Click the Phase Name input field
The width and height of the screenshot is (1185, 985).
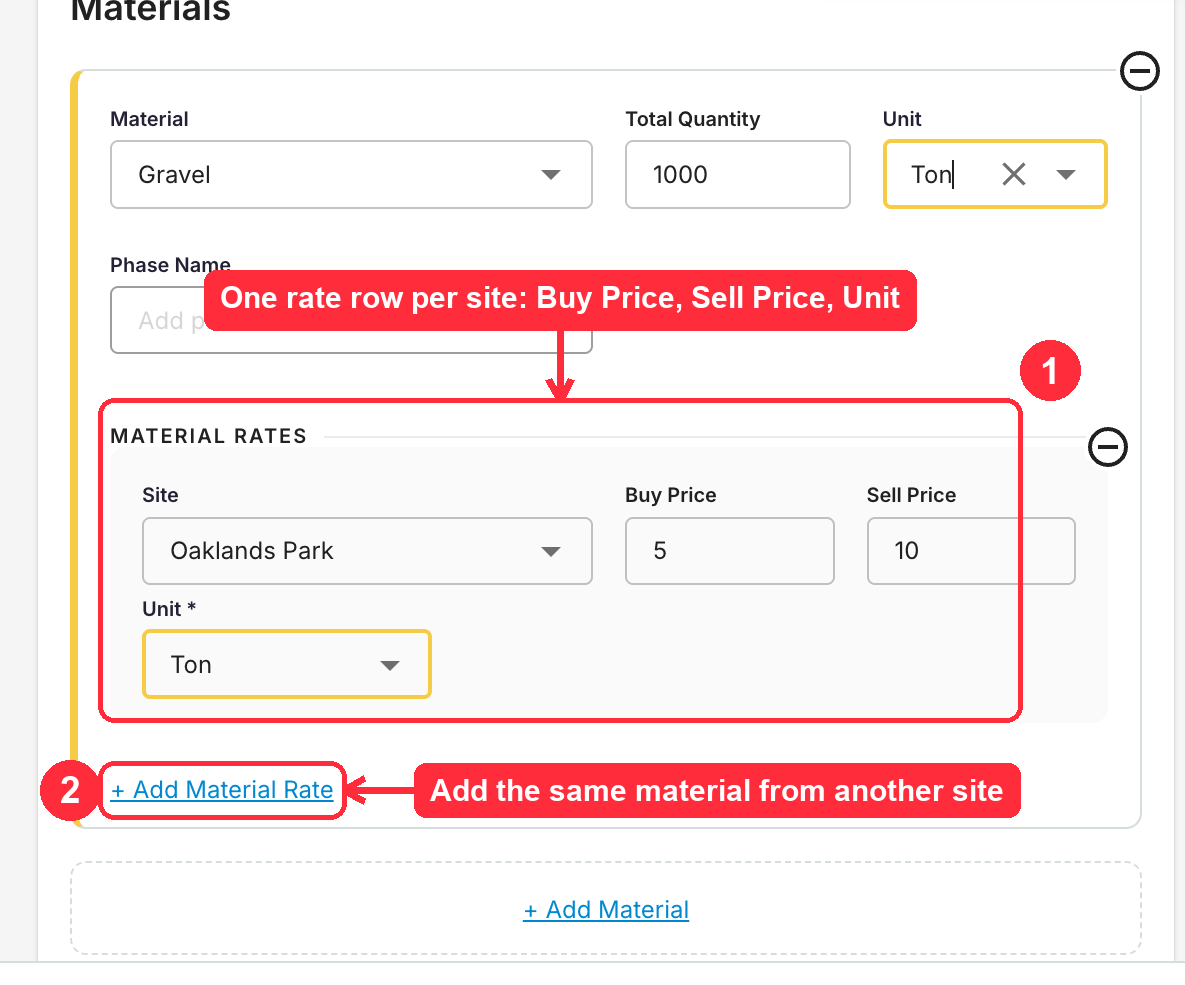click(351, 320)
